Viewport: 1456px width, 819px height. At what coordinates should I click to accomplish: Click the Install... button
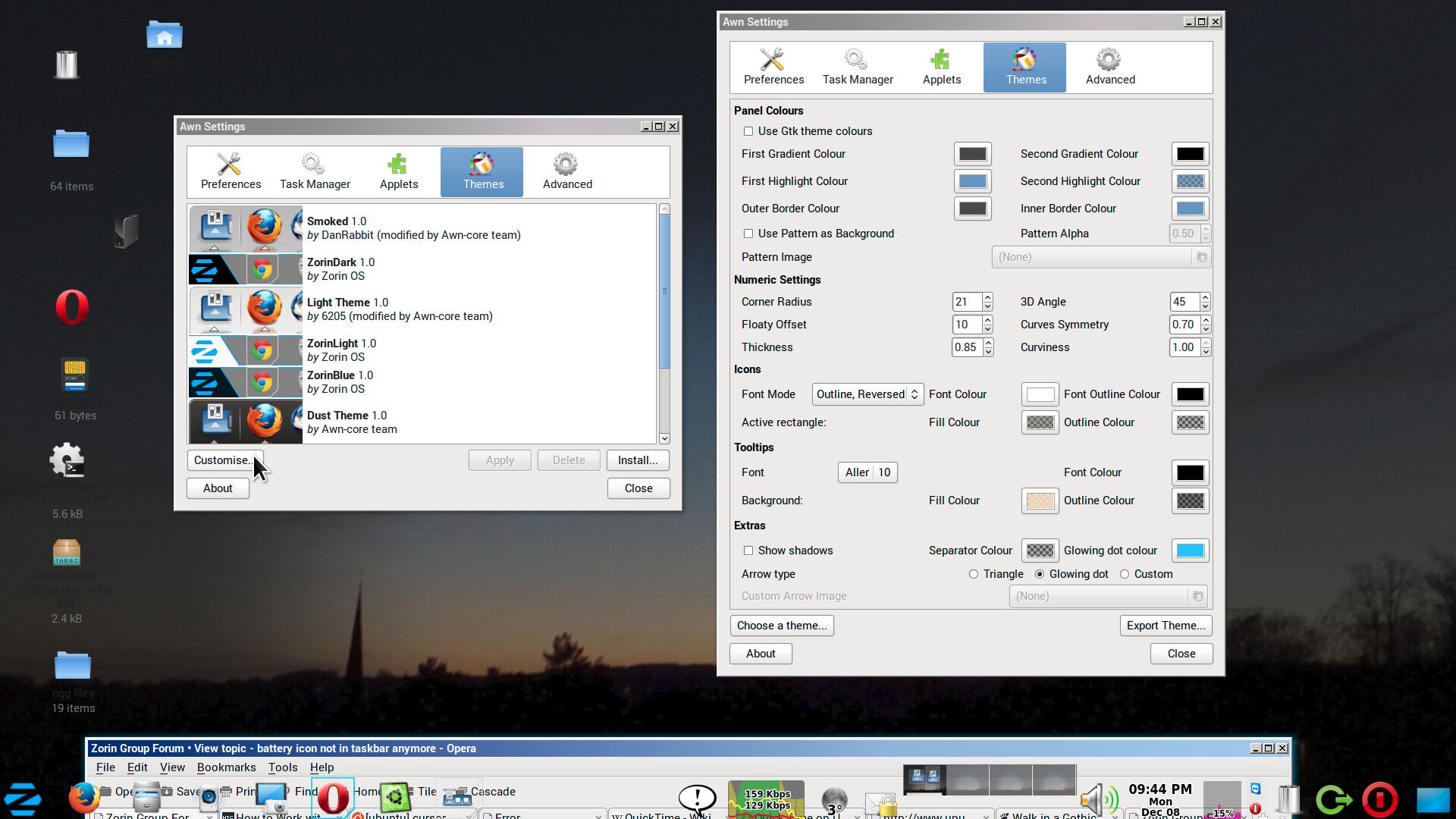click(637, 460)
